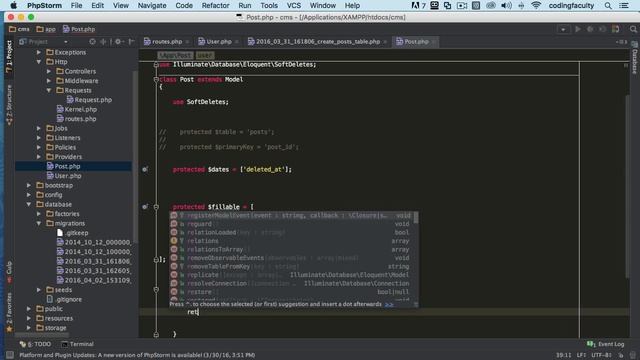Image resolution: width=640 pixels, height=360 pixels.
Task: Collapse the database folder
Action: [29, 204]
